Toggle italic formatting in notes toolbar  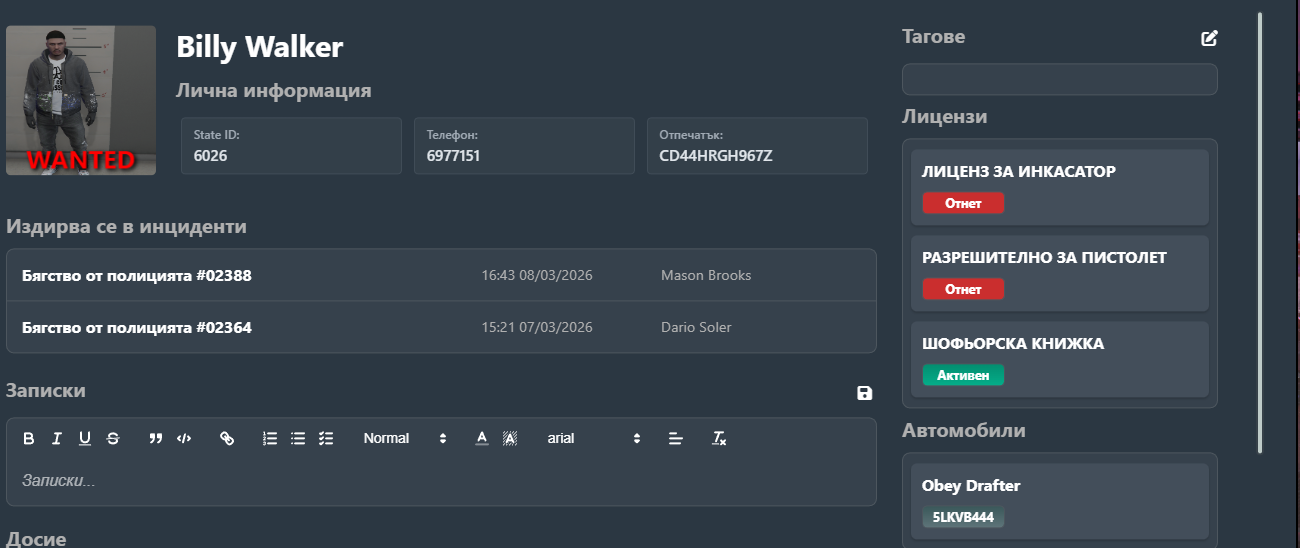point(57,438)
